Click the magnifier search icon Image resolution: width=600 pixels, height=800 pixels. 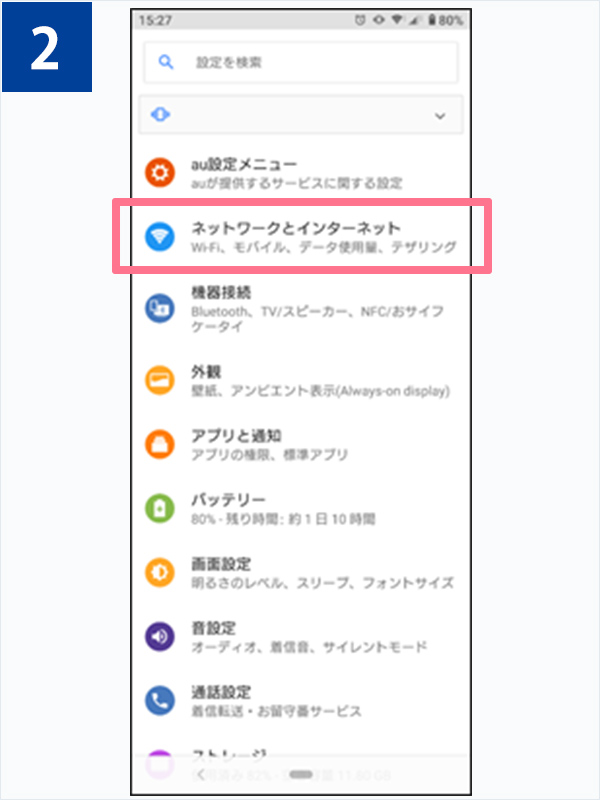coord(166,62)
